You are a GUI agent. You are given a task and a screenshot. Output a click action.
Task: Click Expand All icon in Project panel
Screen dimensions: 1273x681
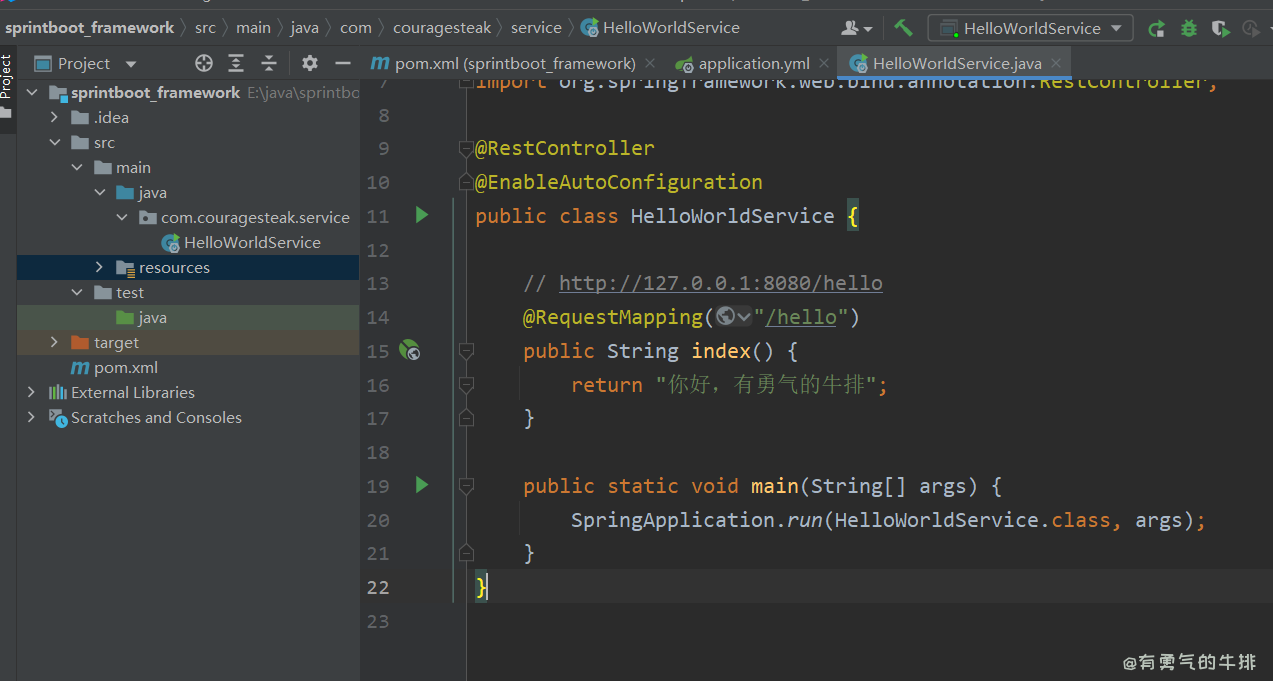(x=236, y=63)
